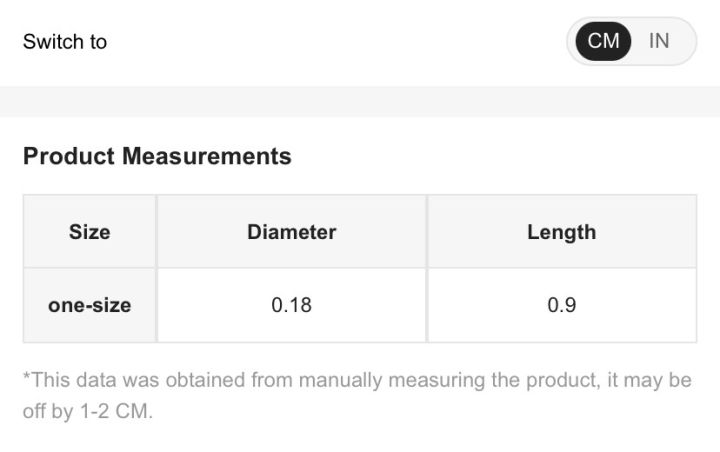720x452 pixels.
Task: Click the one-size row label
Action: tap(89, 305)
